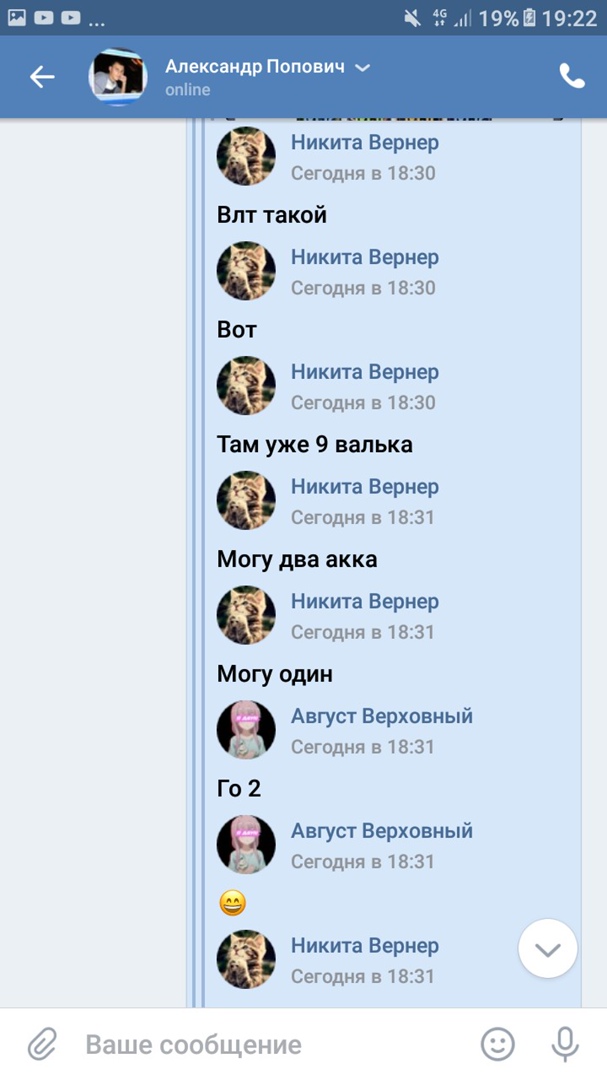Viewport: 607px width, 1080px height.
Task: Select the message Могу два акка
Action: 297,560
